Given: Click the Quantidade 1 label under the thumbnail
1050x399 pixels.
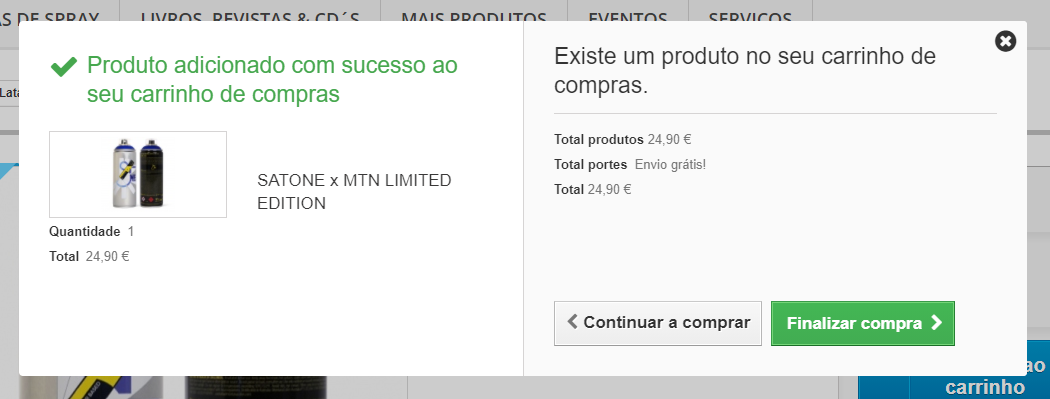Looking at the screenshot, I should (x=92, y=232).
